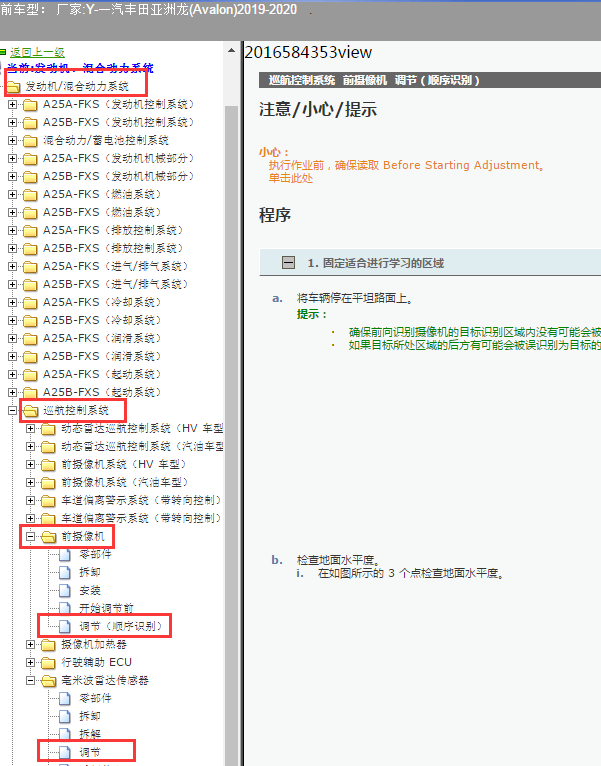The width and height of the screenshot is (601, 766).
Task: Open 零部件 under 毫米波雷达传感器
Action: pyautogui.click(x=95, y=699)
